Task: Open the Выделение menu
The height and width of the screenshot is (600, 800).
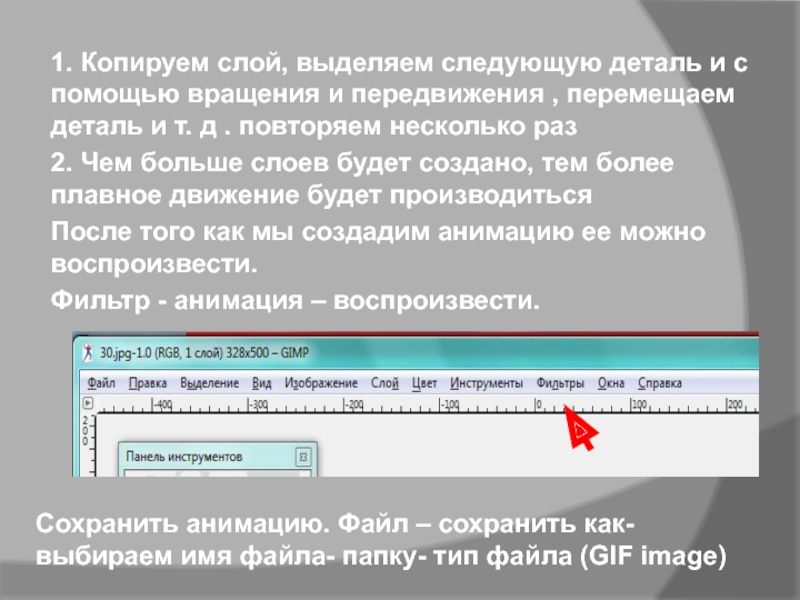Action: [x=209, y=383]
